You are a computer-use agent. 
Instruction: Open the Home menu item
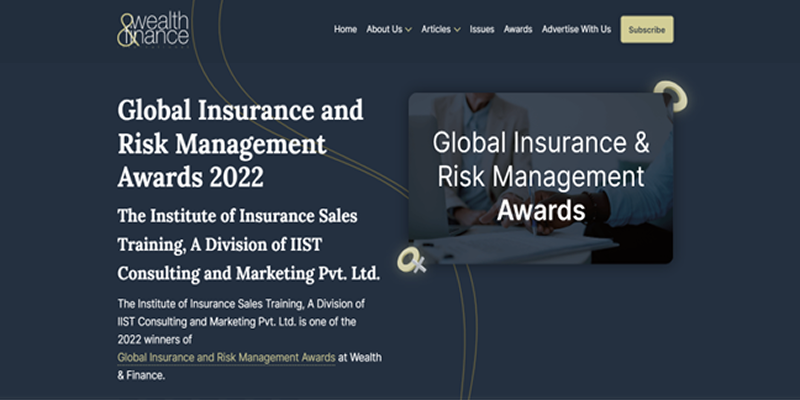345,29
